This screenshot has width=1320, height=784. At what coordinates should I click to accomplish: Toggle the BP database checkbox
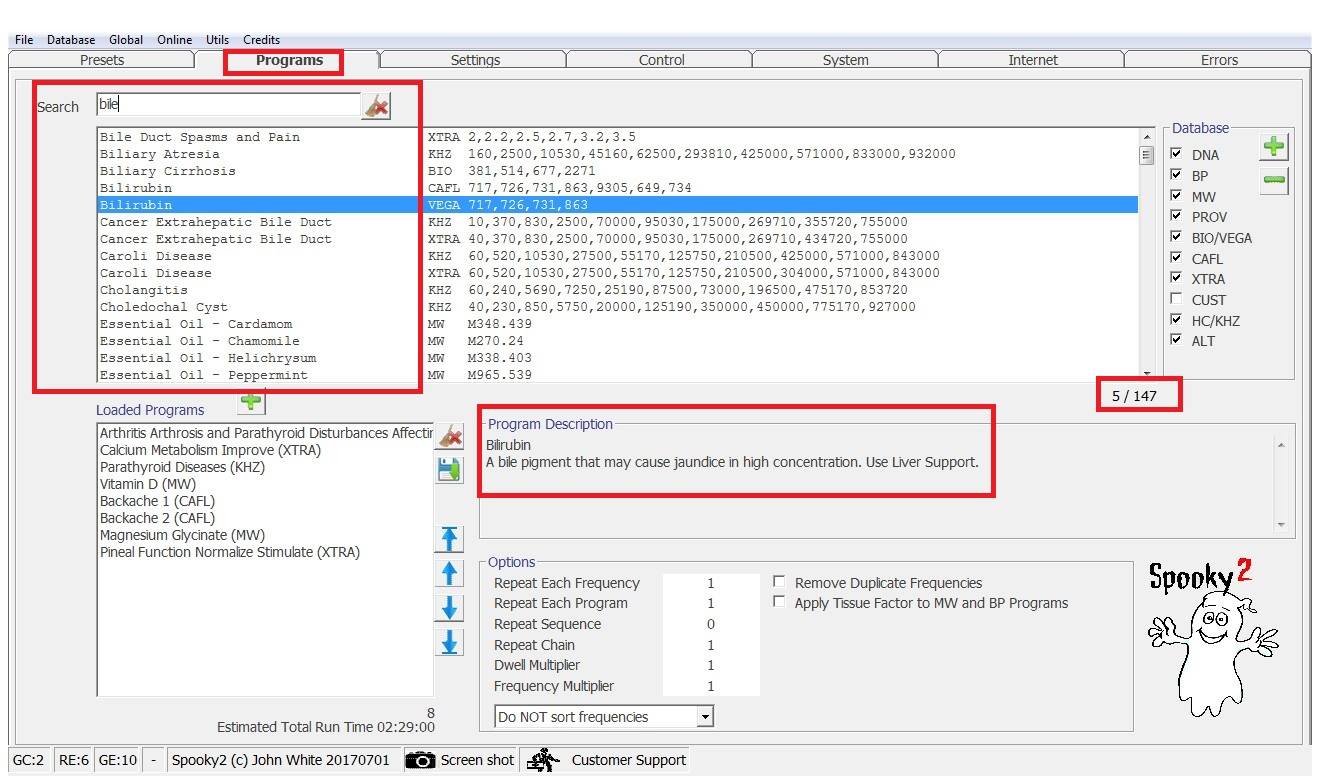1176,175
